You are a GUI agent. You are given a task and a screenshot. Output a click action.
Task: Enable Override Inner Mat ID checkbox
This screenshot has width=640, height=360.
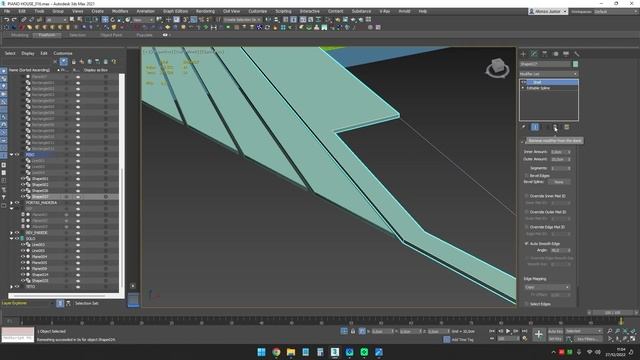pos(527,196)
